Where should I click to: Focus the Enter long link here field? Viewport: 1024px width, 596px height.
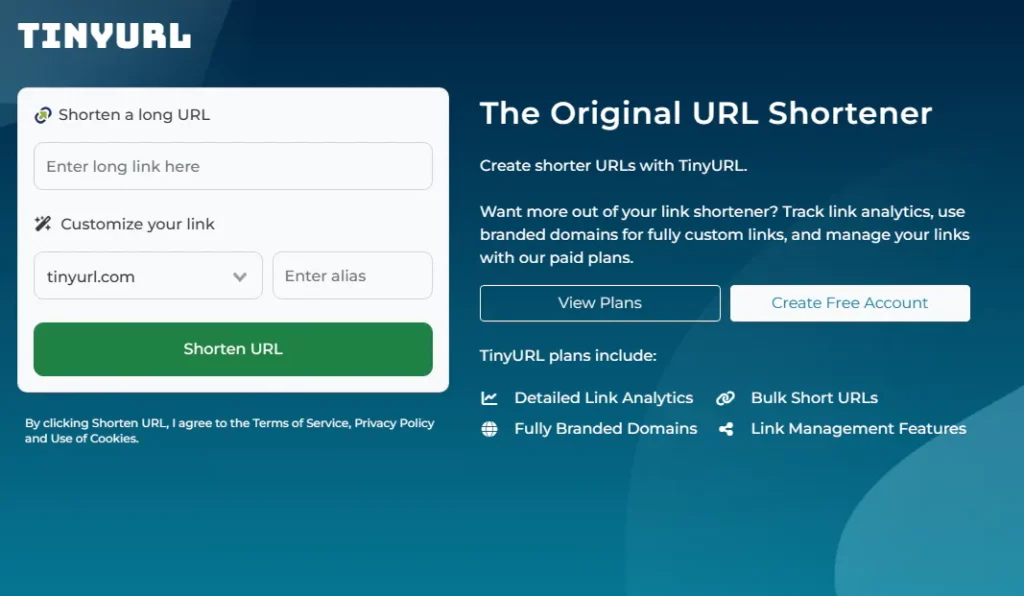click(x=232, y=166)
